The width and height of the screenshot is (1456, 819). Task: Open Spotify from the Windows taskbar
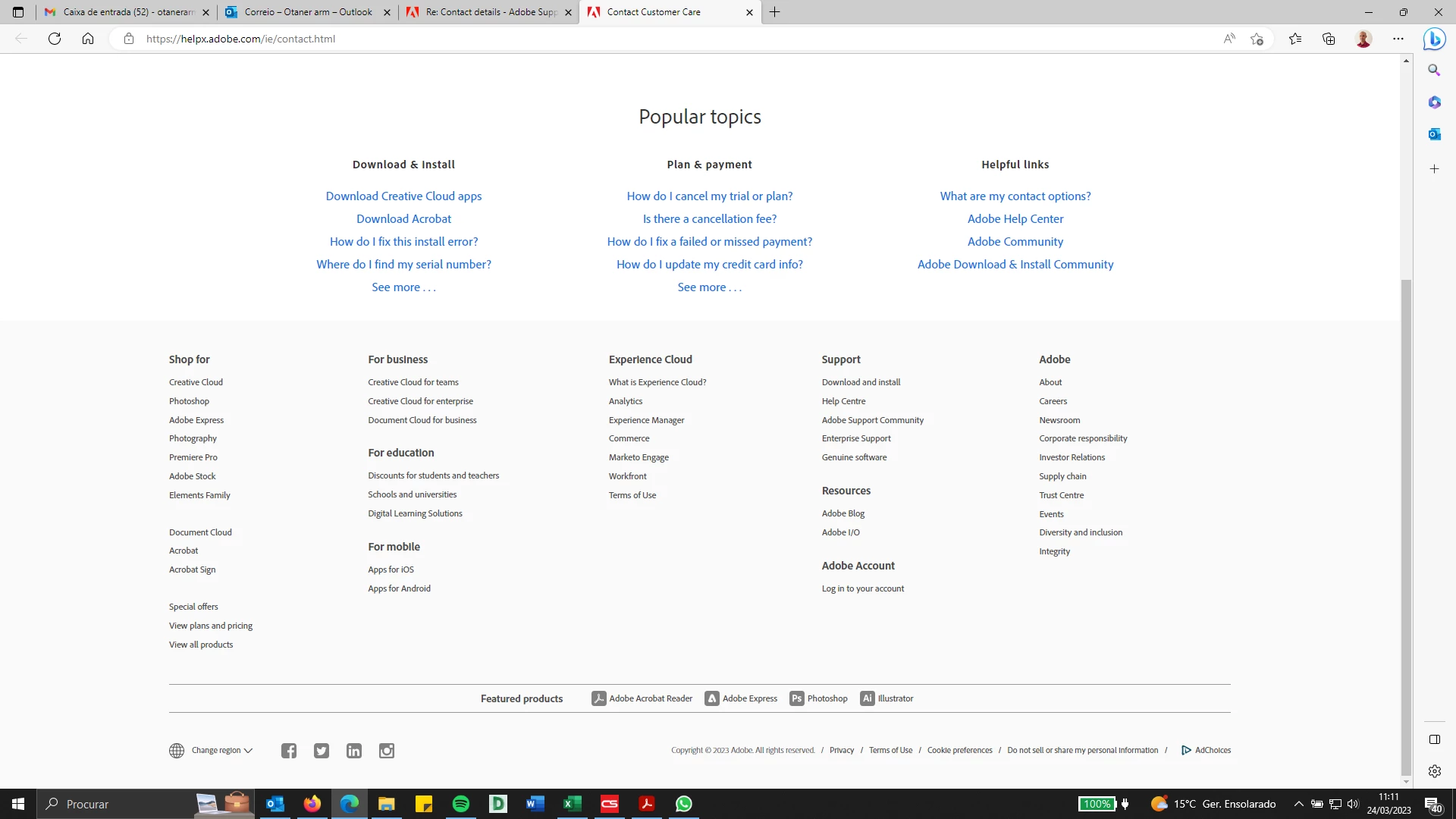point(461,804)
